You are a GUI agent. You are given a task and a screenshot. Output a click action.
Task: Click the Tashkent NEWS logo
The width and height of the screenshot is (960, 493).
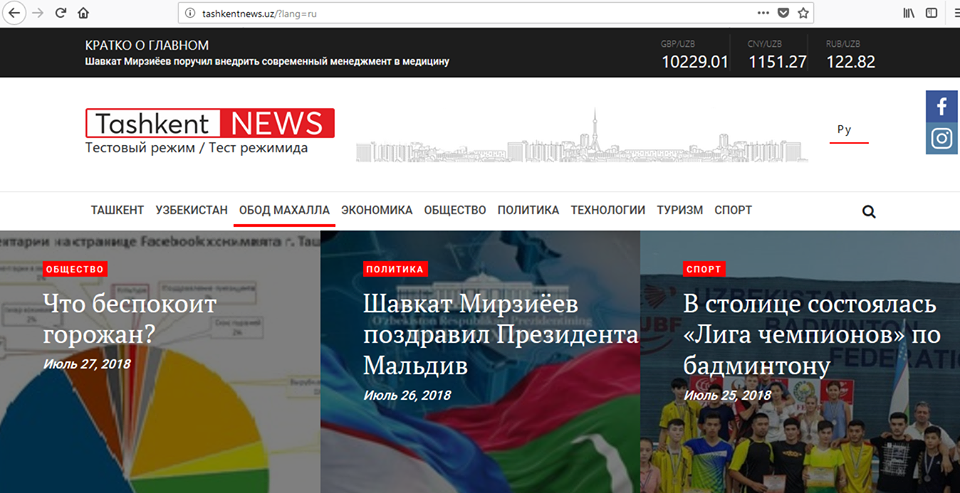click(210, 123)
